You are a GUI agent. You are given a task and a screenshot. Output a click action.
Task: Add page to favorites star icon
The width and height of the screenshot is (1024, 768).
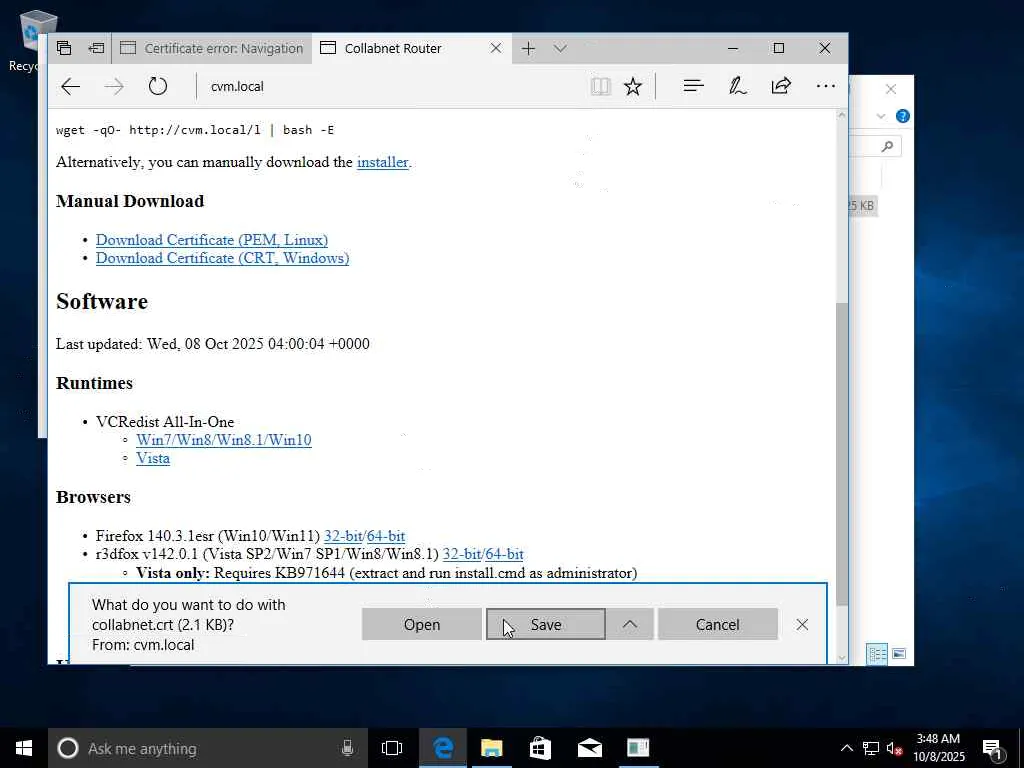(633, 86)
